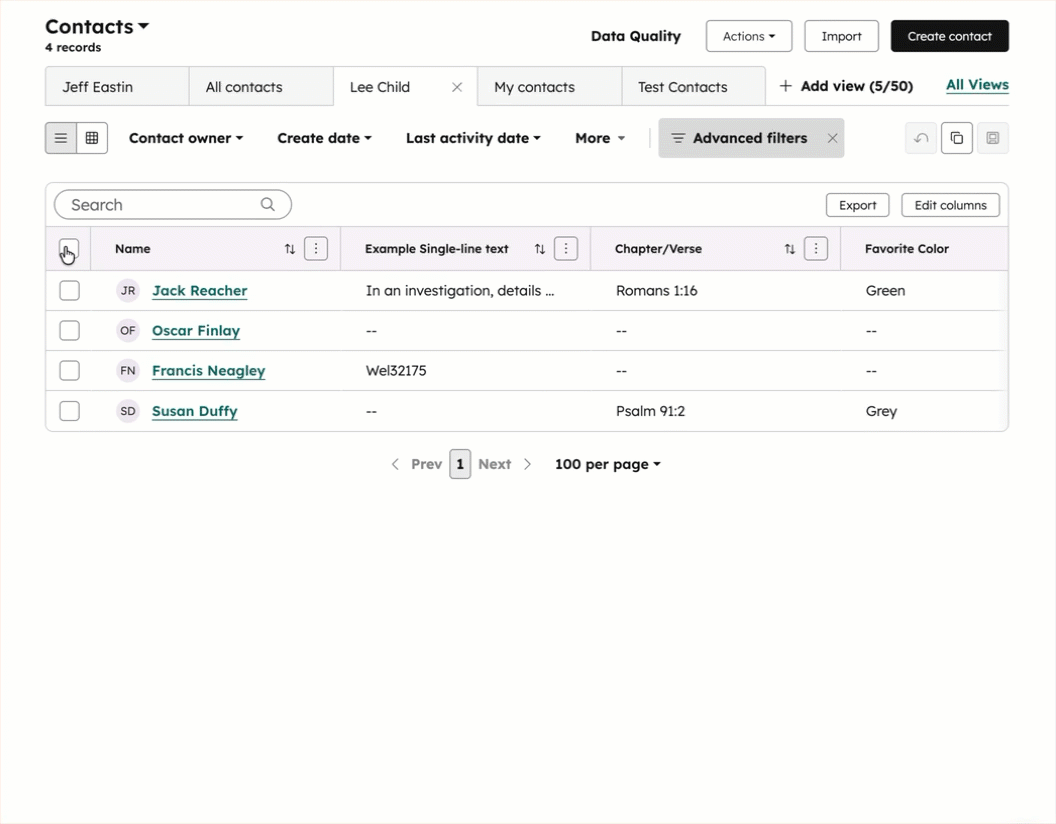
Task: Select the list view icon
Action: pyautogui.click(x=61, y=138)
